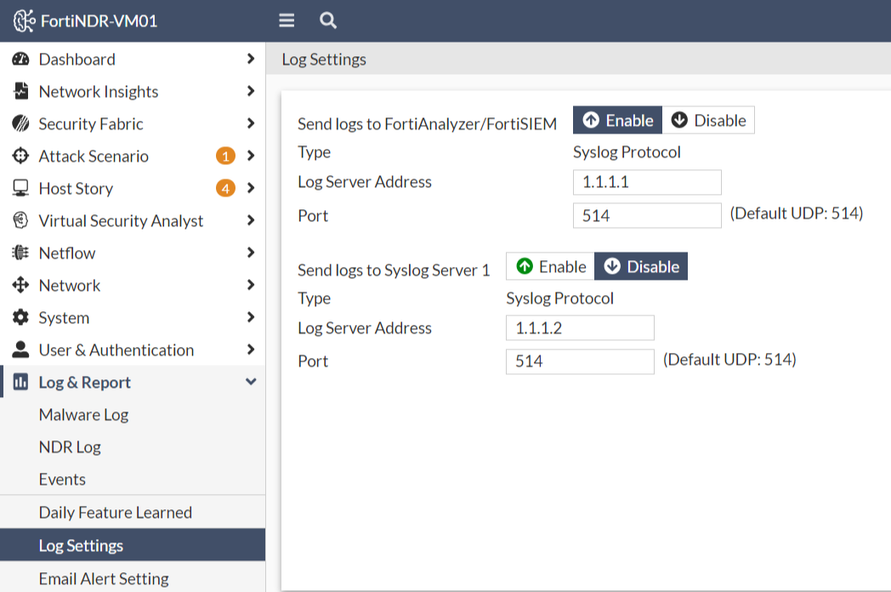Enable sending logs to Syslog Server 1
The width and height of the screenshot is (891, 592).
click(550, 266)
